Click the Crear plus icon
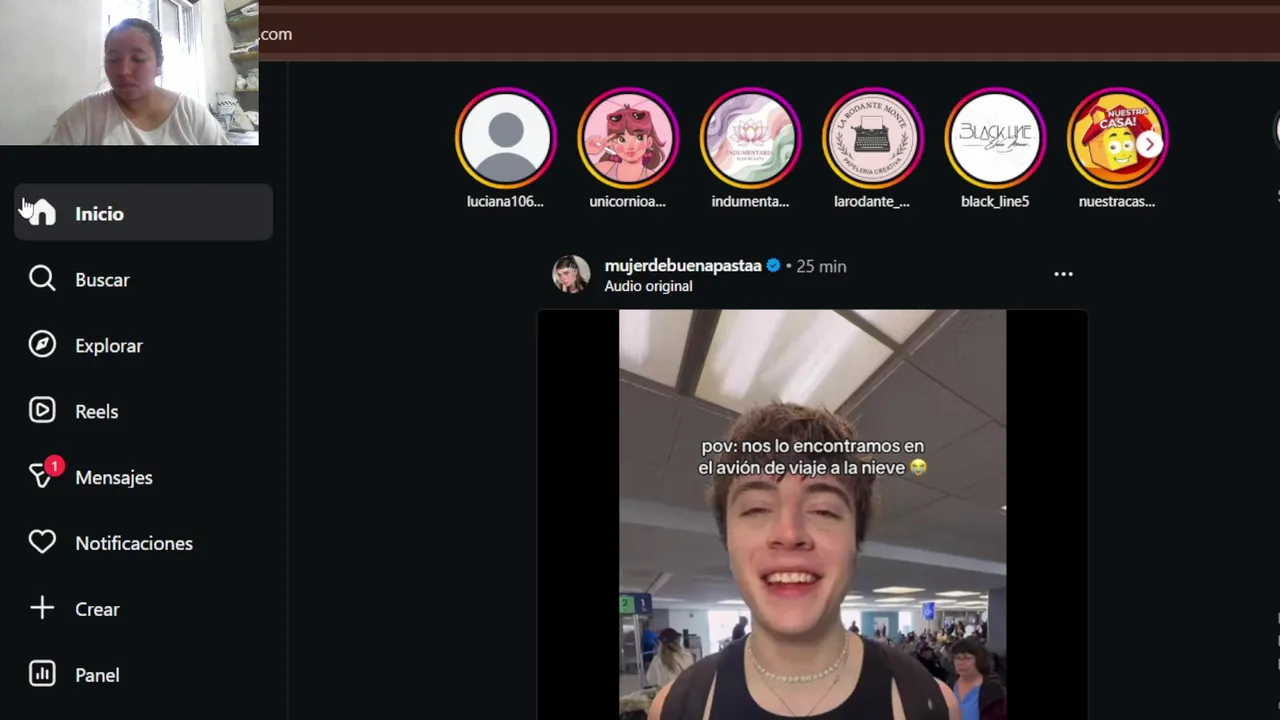Viewport: 1280px width, 720px height. tap(42, 608)
